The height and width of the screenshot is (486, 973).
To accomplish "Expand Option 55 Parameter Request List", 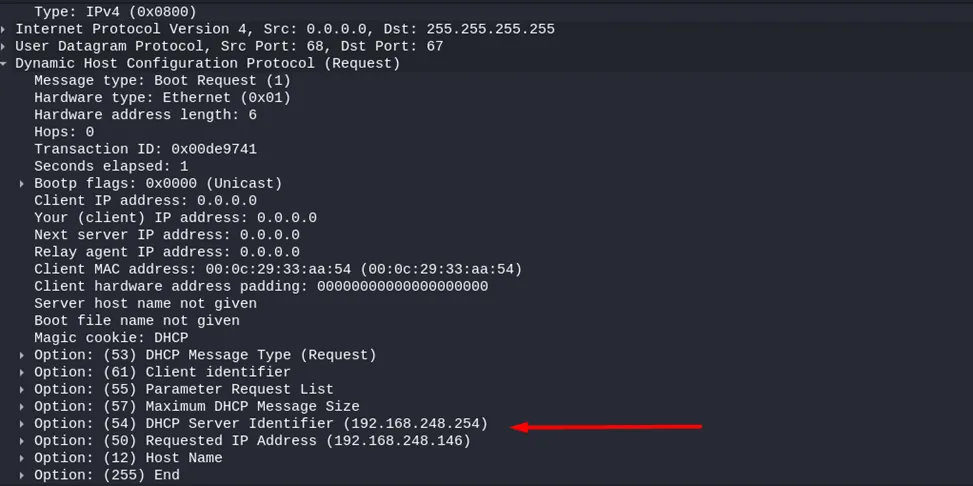I will pyautogui.click(x=22, y=389).
